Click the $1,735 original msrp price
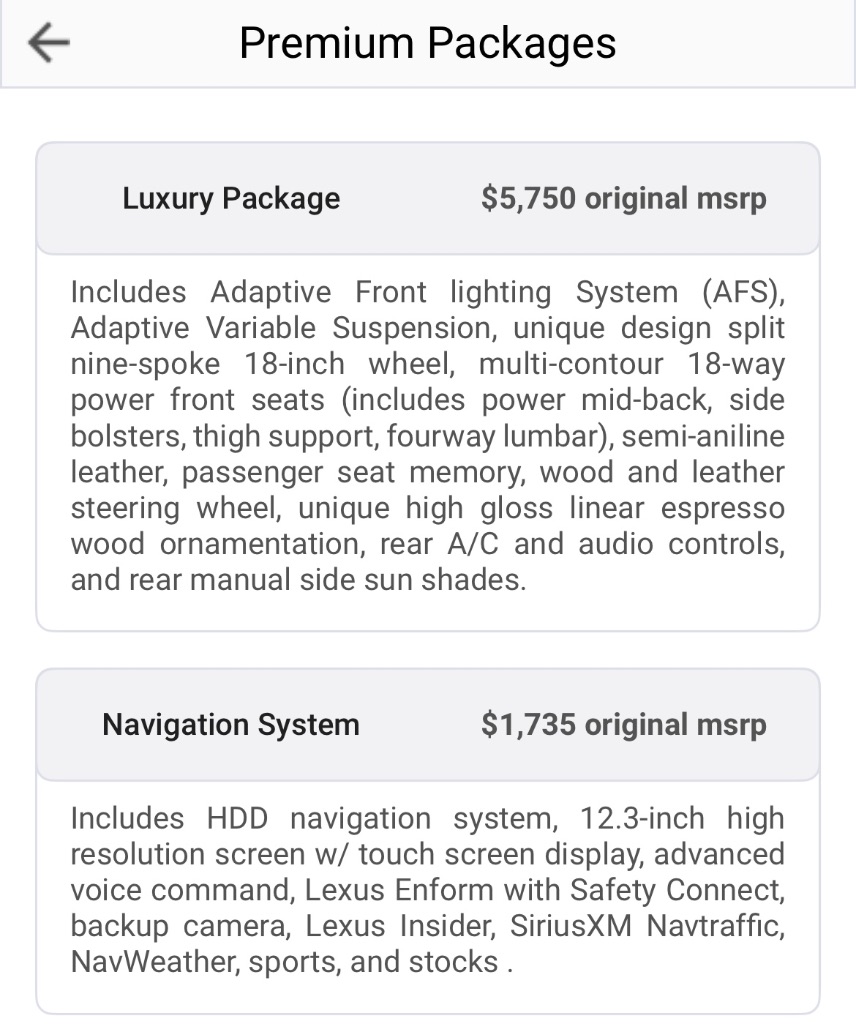 click(623, 724)
